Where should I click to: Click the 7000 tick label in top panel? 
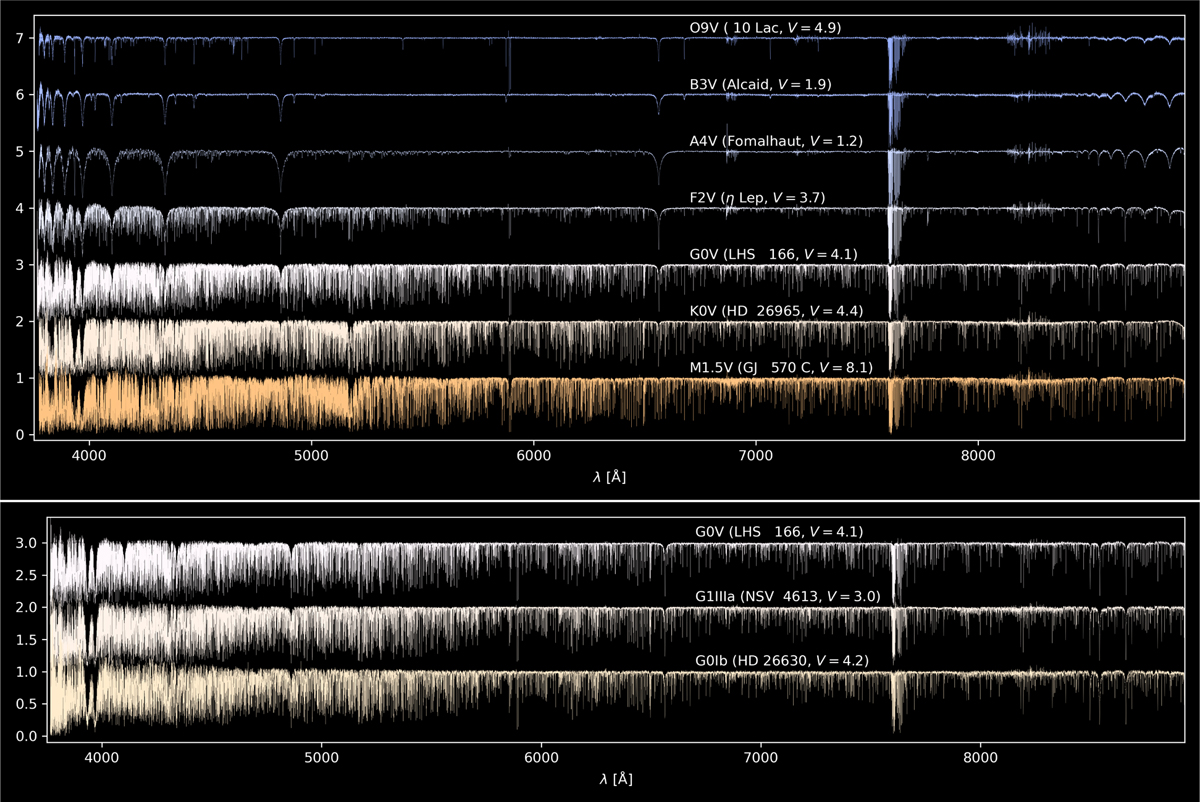click(x=755, y=455)
